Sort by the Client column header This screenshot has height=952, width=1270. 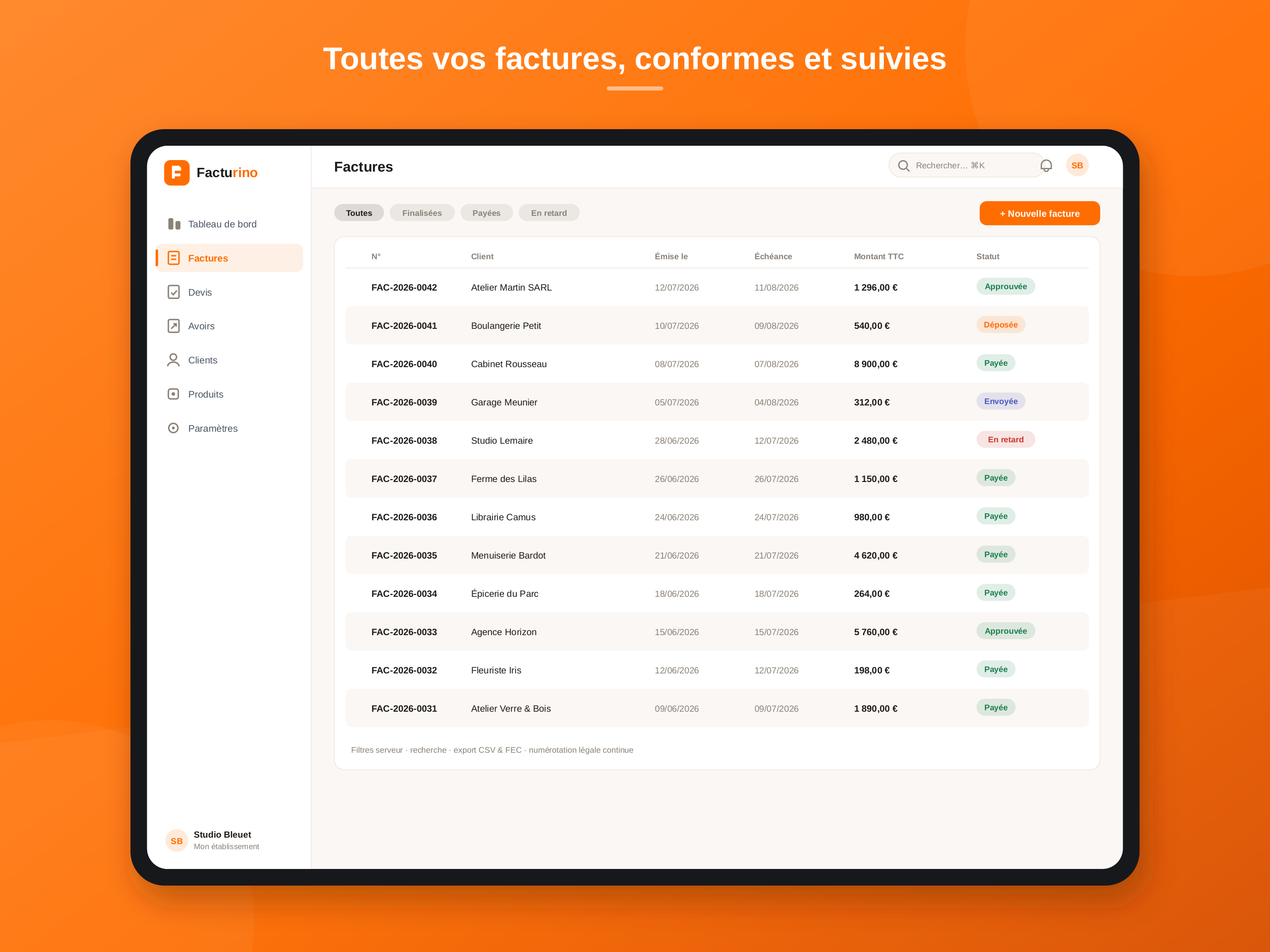point(482,256)
